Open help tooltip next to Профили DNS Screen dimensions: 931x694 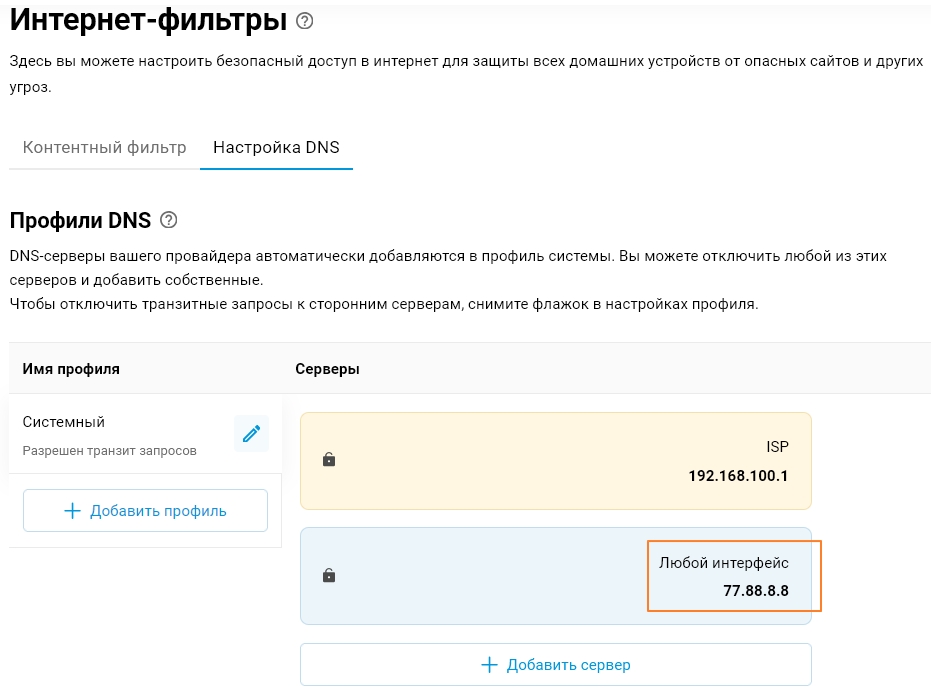(x=169, y=220)
